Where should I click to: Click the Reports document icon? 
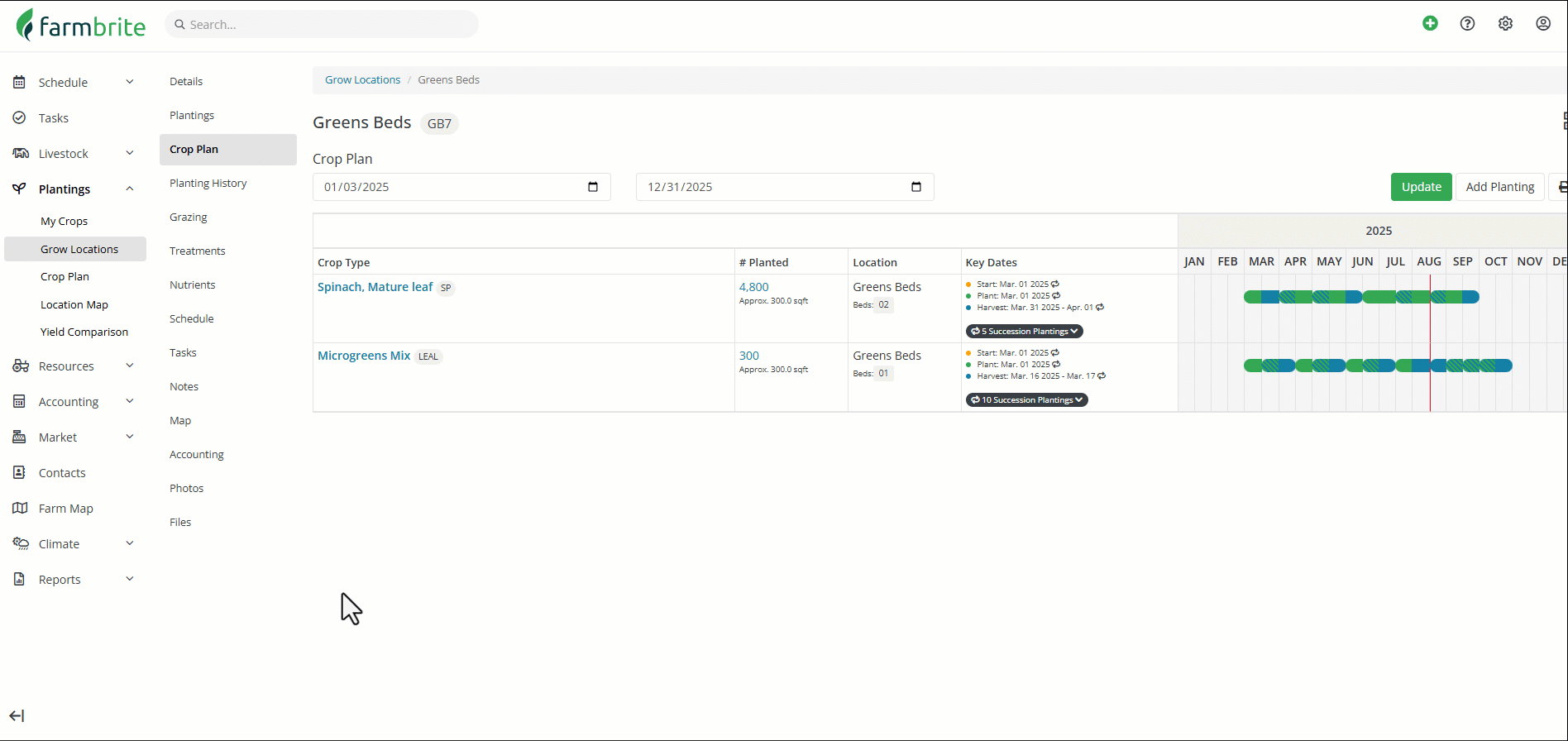click(19, 579)
